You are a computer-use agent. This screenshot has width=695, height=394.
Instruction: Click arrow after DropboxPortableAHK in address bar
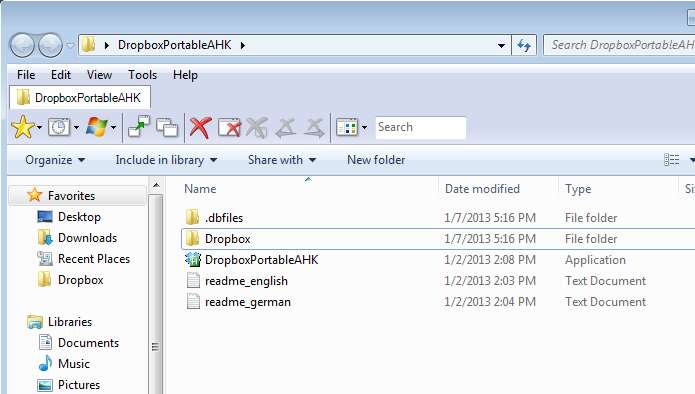coord(243,45)
